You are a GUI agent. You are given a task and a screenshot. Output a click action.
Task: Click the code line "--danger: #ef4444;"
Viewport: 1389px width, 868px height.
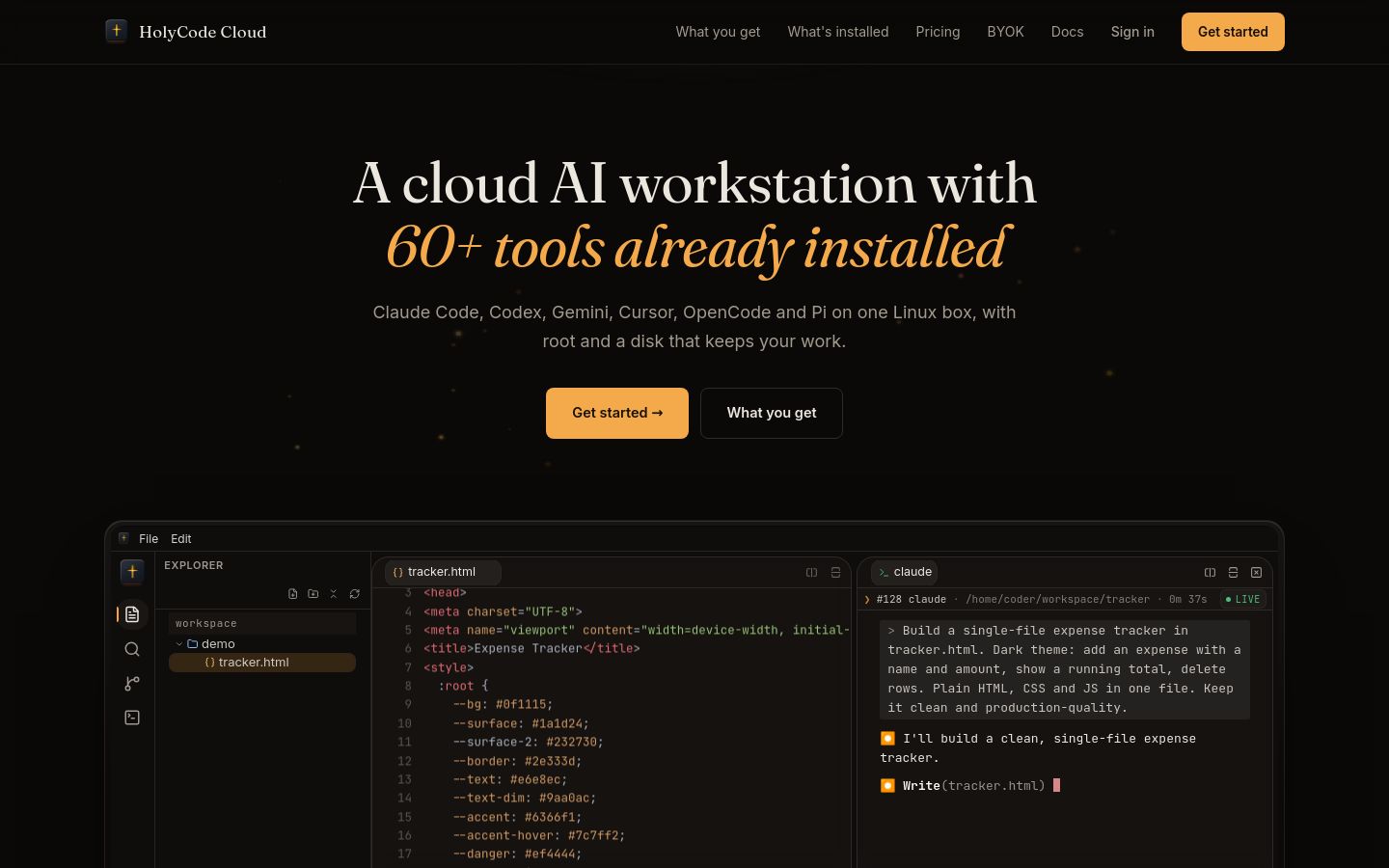[517, 854]
